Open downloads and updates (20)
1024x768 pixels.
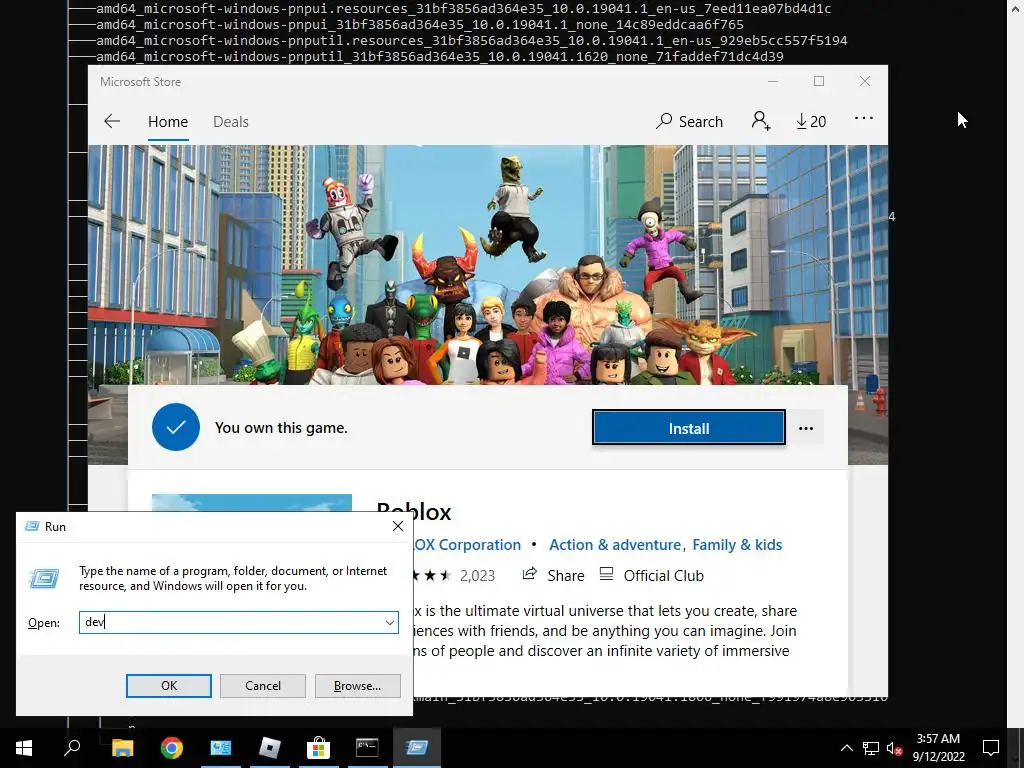pyautogui.click(x=810, y=121)
